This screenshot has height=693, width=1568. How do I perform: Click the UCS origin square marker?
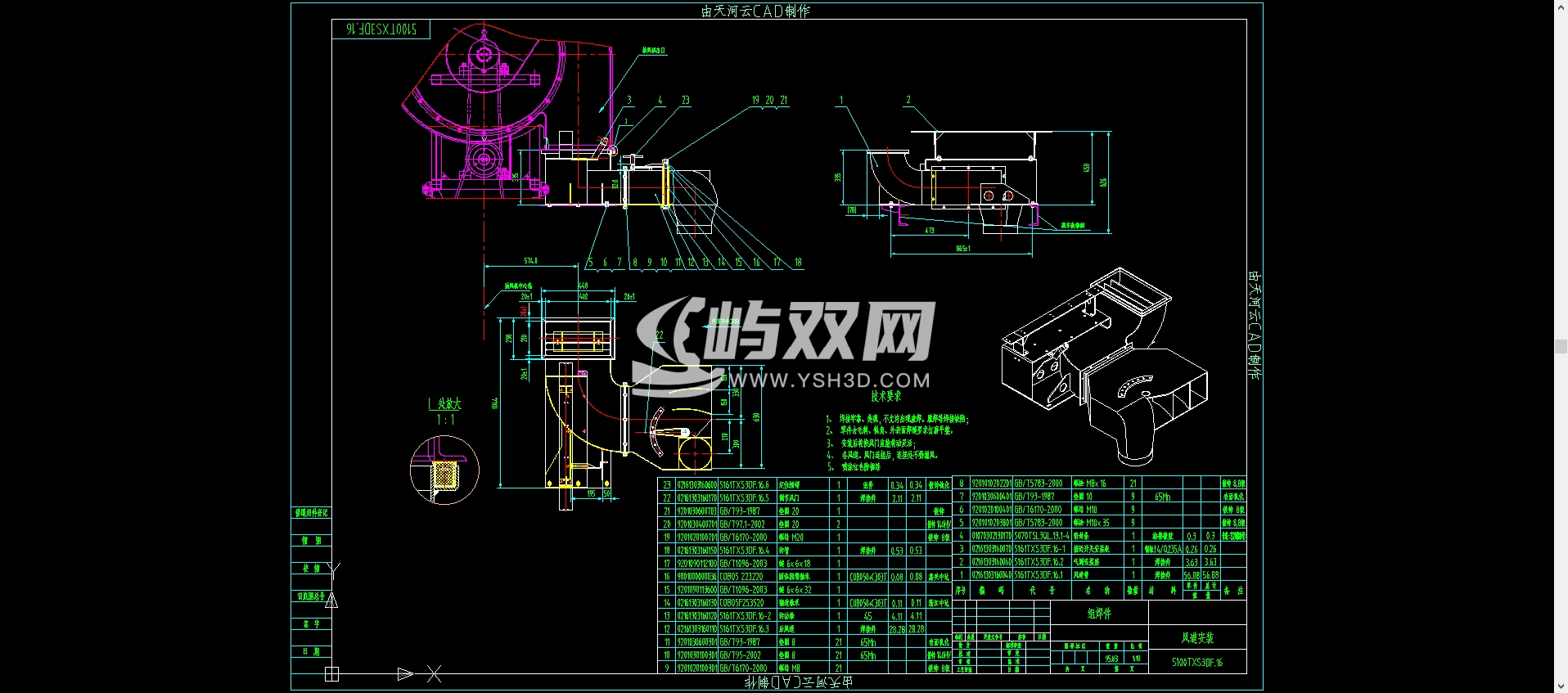[x=331, y=674]
